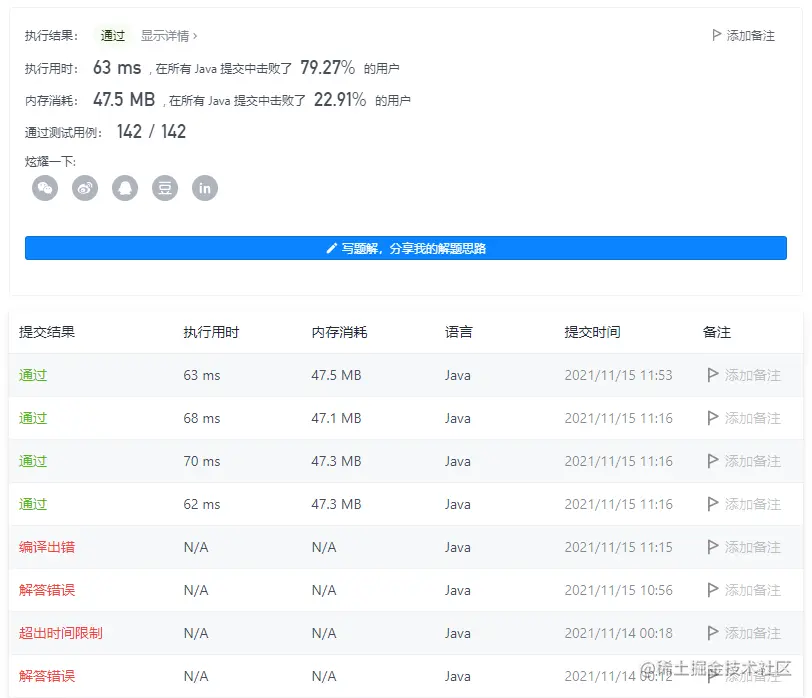This screenshot has height=698, width=812.
Task: Click 47.5 MB cell in submissions table
Action: click(336, 375)
